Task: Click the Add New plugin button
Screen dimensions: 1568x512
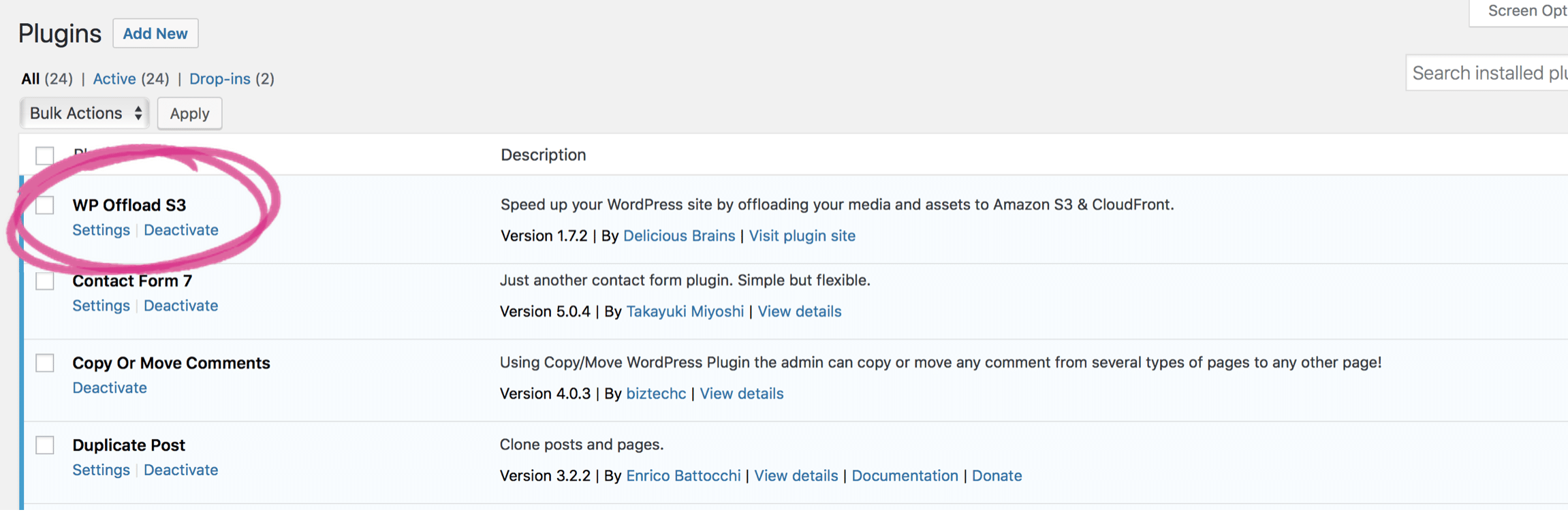Action: click(x=155, y=33)
